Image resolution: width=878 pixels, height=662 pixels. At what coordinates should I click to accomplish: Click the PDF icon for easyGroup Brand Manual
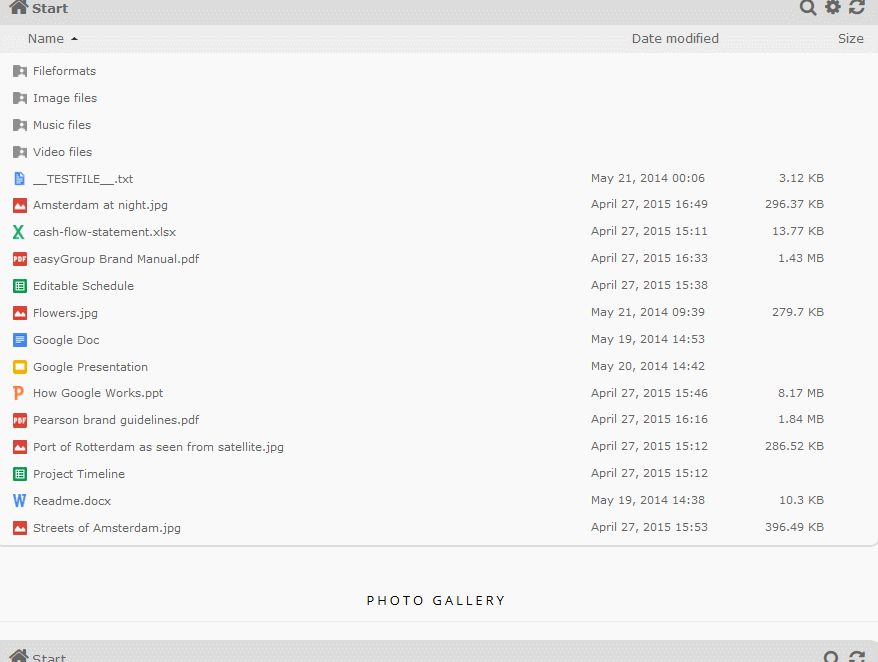pyautogui.click(x=20, y=259)
